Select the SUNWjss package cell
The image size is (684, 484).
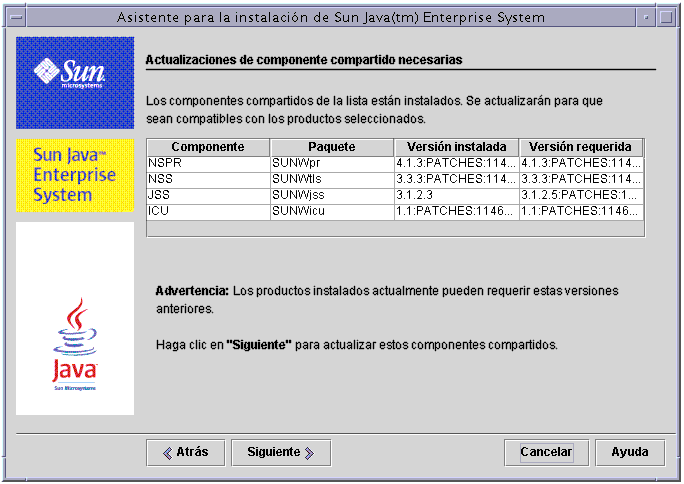332,196
